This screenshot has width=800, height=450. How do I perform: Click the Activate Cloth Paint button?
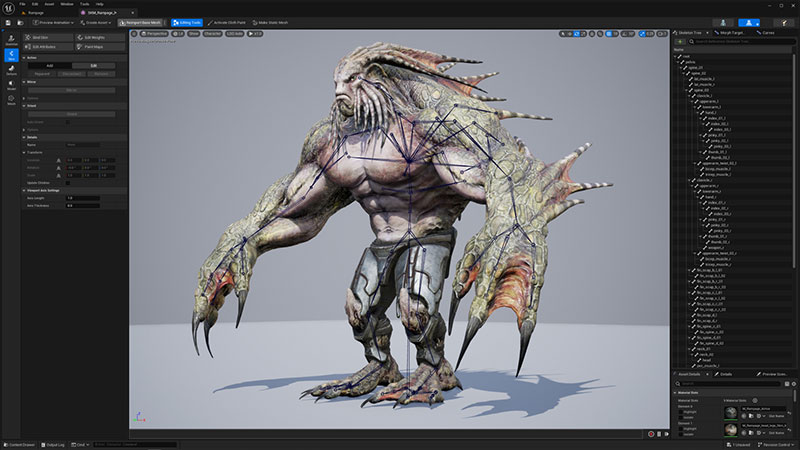pos(227,22)
